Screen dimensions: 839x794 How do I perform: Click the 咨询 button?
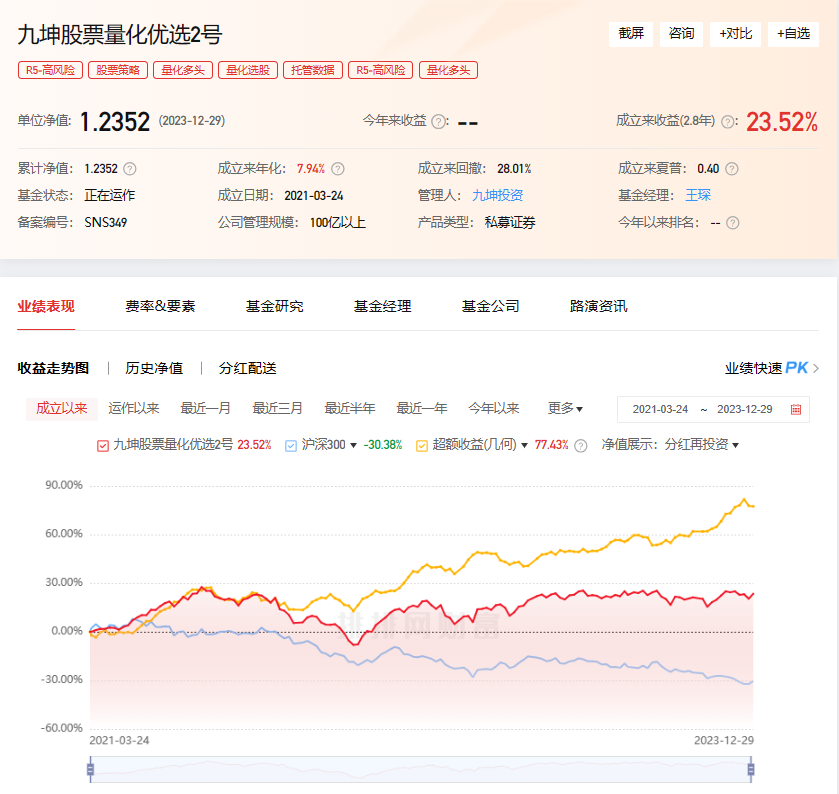(681, 34)
